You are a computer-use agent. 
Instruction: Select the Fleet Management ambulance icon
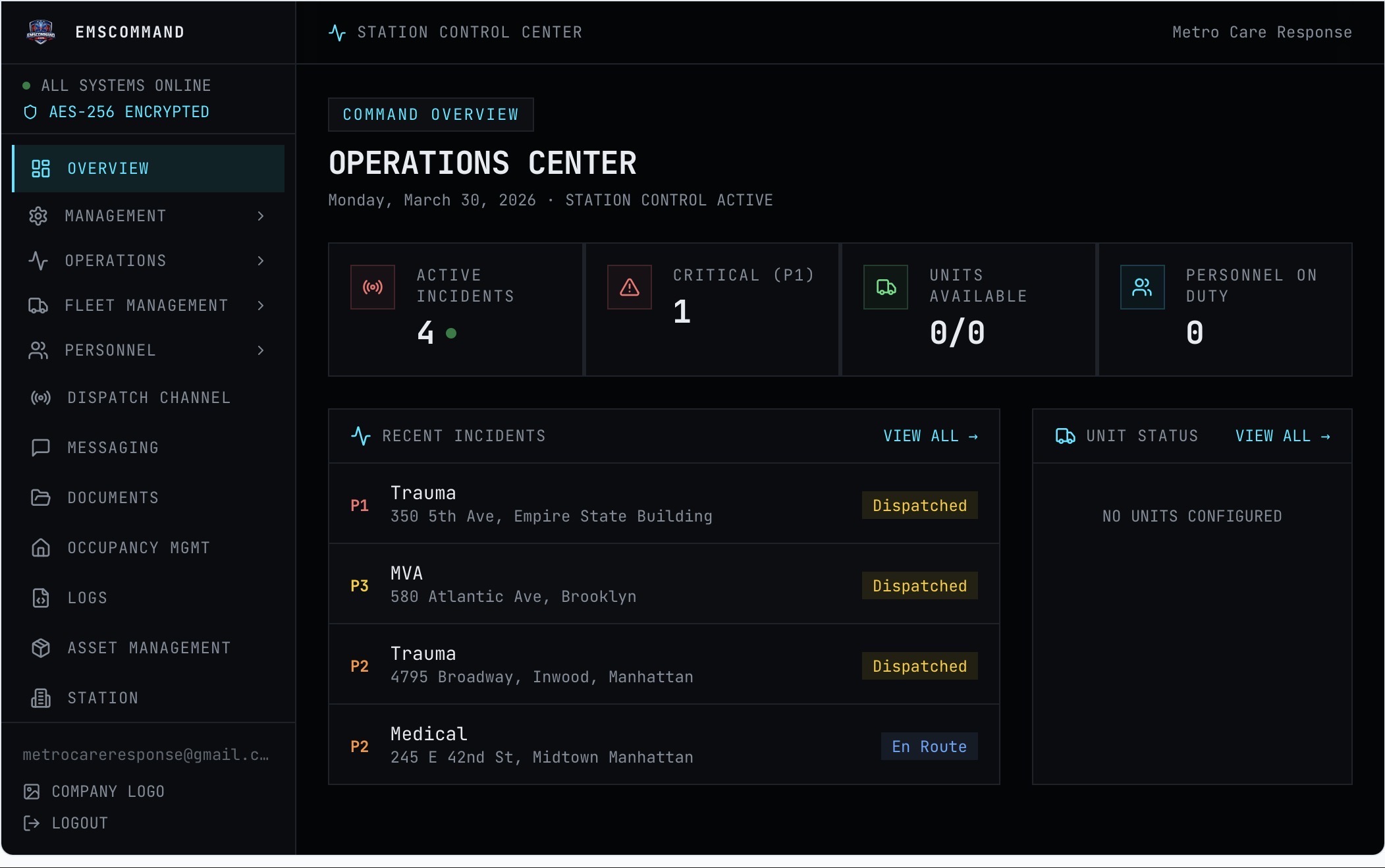39,306
